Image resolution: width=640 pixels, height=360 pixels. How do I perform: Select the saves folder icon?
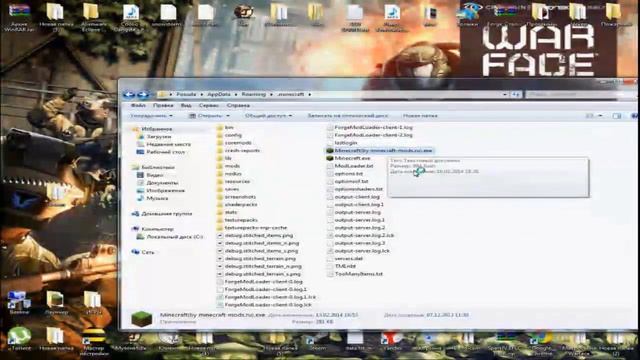[220, 189]
